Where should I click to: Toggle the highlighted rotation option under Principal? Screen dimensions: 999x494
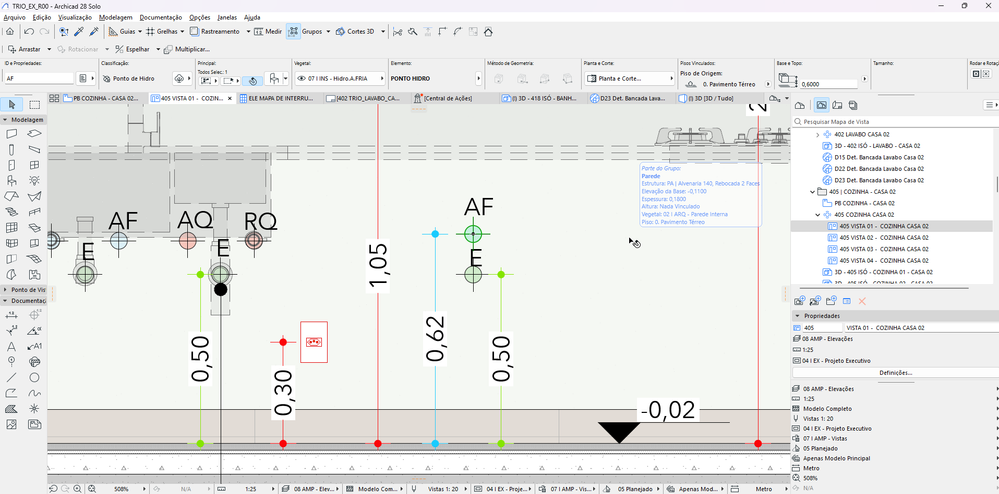tap(252, 81)
